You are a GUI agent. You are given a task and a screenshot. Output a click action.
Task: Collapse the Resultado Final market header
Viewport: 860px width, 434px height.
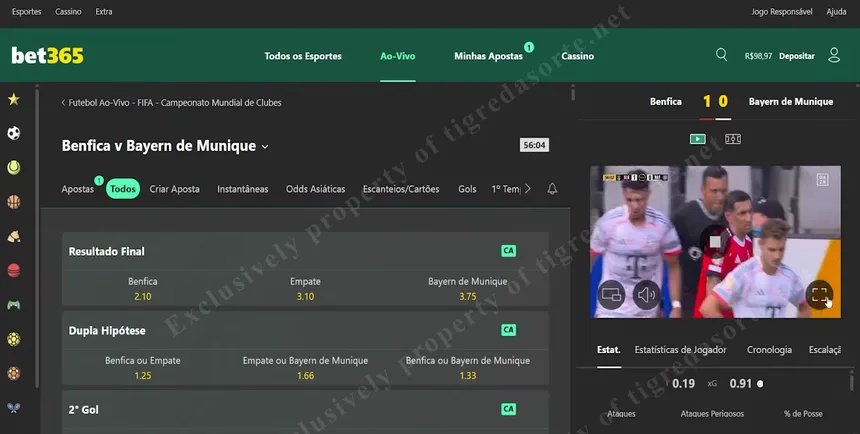coord(305,251)
